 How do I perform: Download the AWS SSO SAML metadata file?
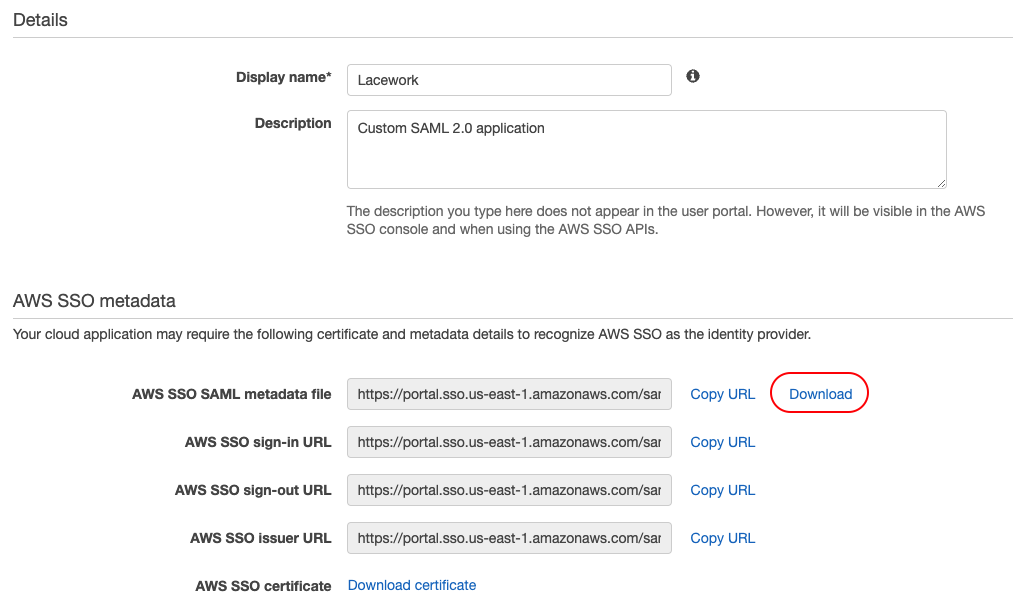point(820,394)
